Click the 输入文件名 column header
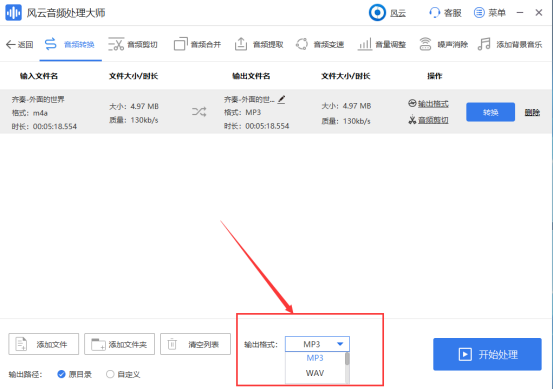This screenshot has height=389, width=554. [39, 76]
